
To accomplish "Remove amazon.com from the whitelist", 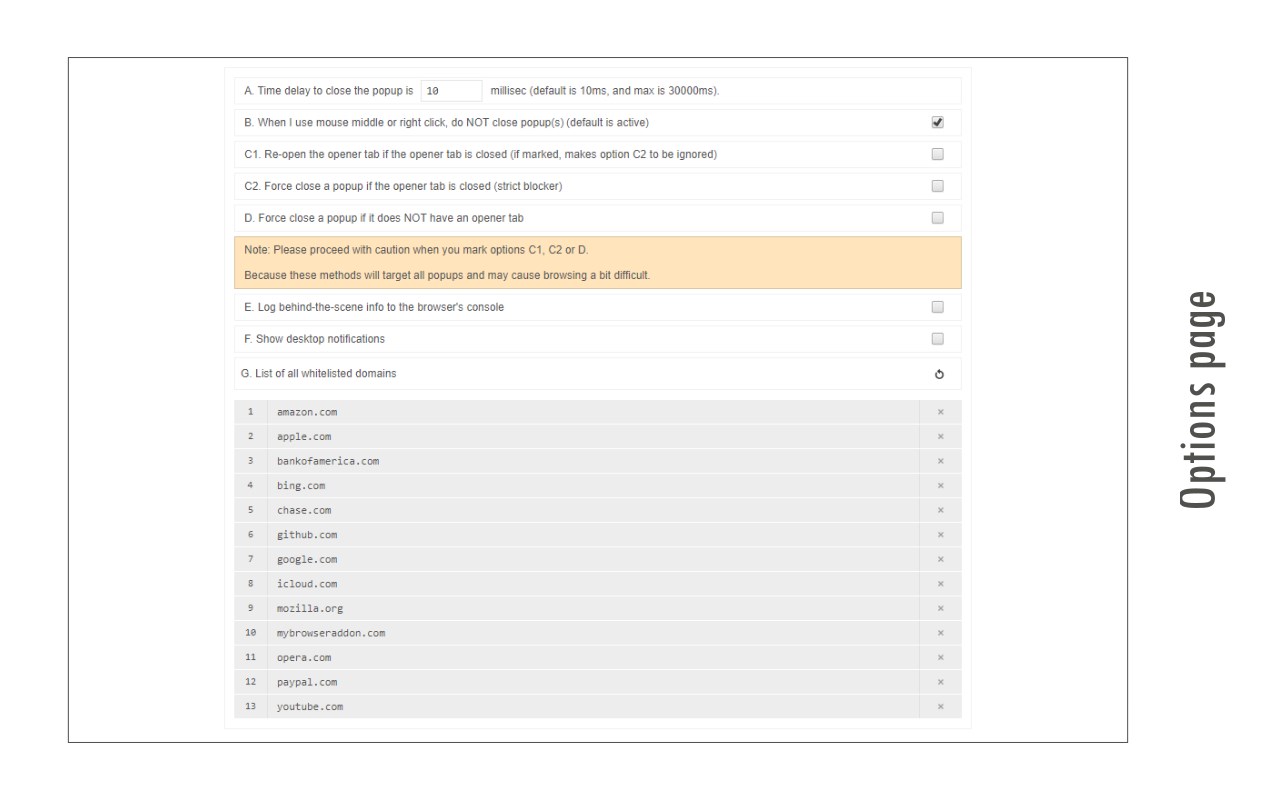I will [940, 412].
